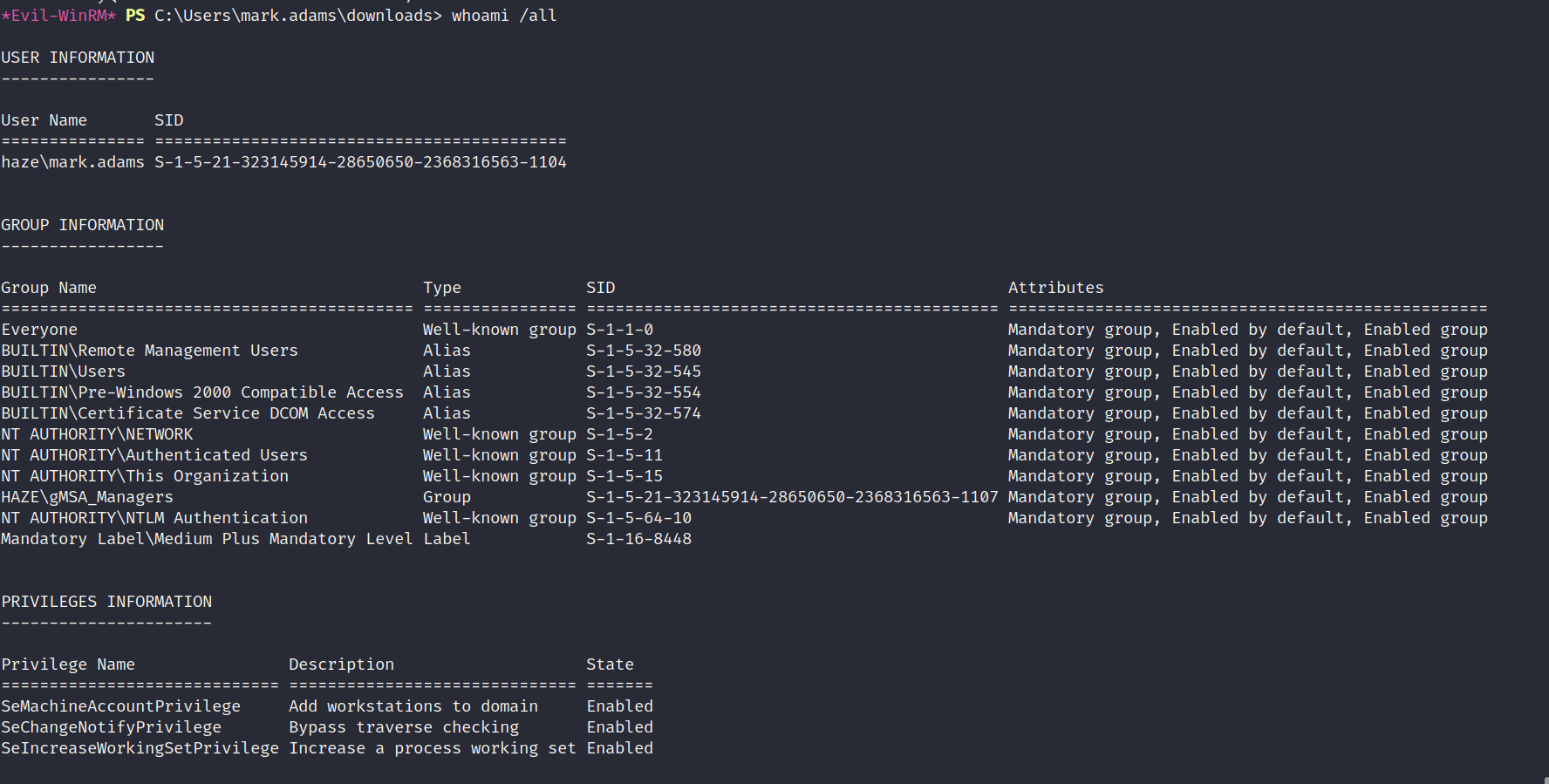Click the haze\mark.adams user name
Image resolution: width=1549 pixels, height=784 pixels.
pos(72,162)
